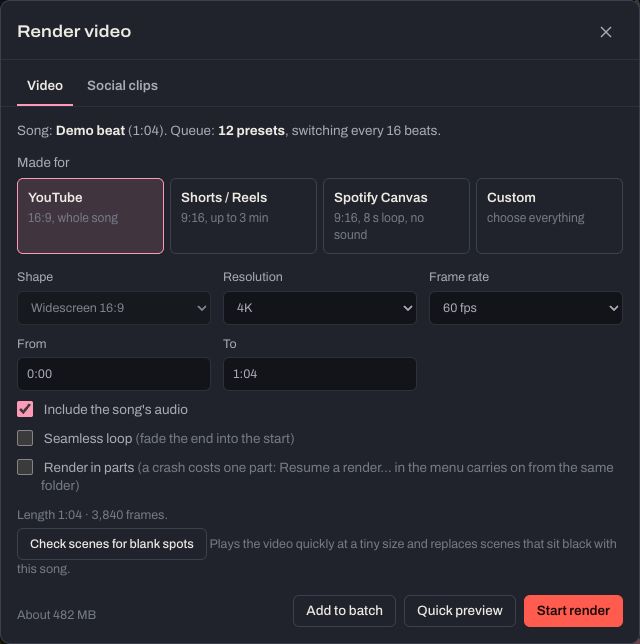This screenshot has height=644, width=640.
Task: Expand the Resolution dropdown showing 4K
Action: 320,308
